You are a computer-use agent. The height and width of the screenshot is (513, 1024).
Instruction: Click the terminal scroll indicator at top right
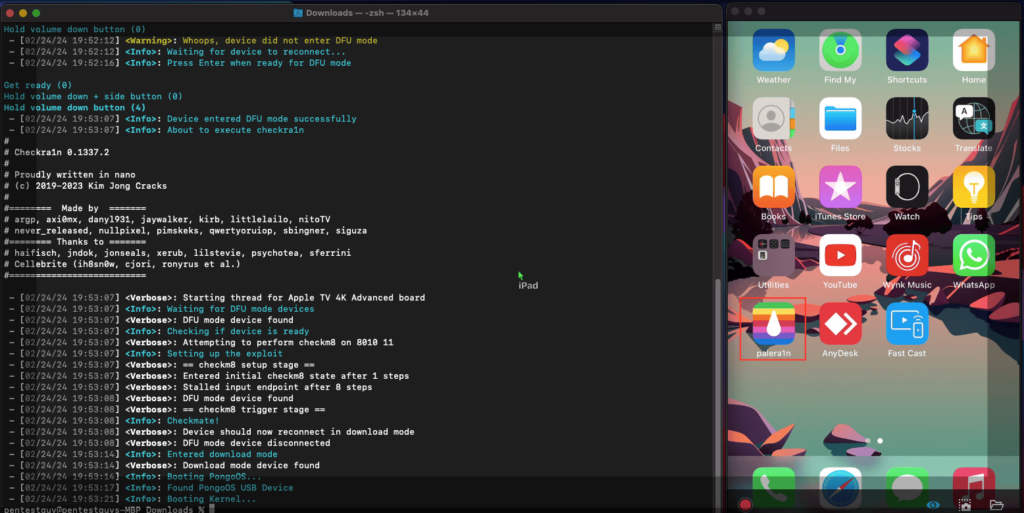[718, 27]
